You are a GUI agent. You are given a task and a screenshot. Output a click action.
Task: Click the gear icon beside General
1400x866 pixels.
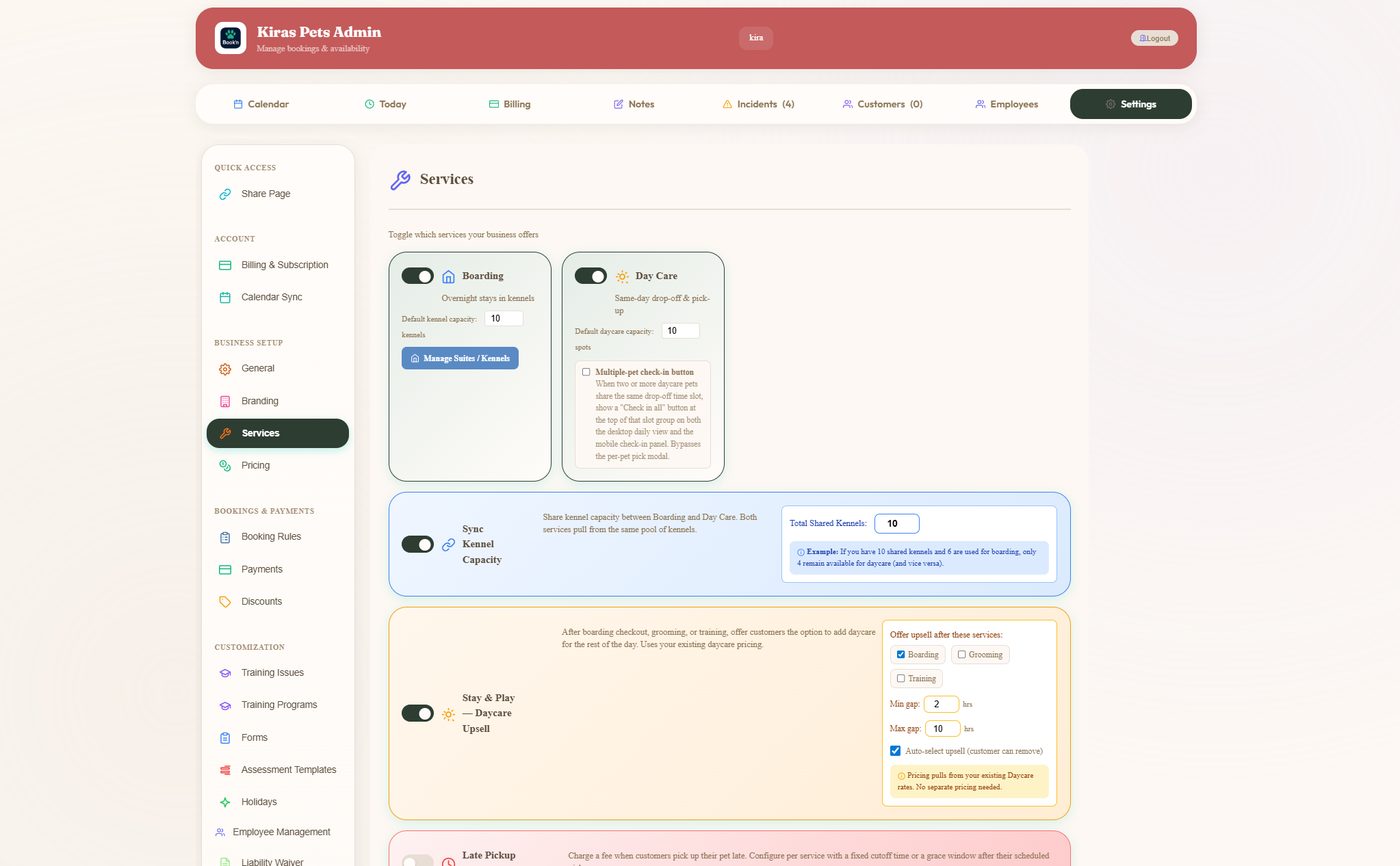pos(225,369)
